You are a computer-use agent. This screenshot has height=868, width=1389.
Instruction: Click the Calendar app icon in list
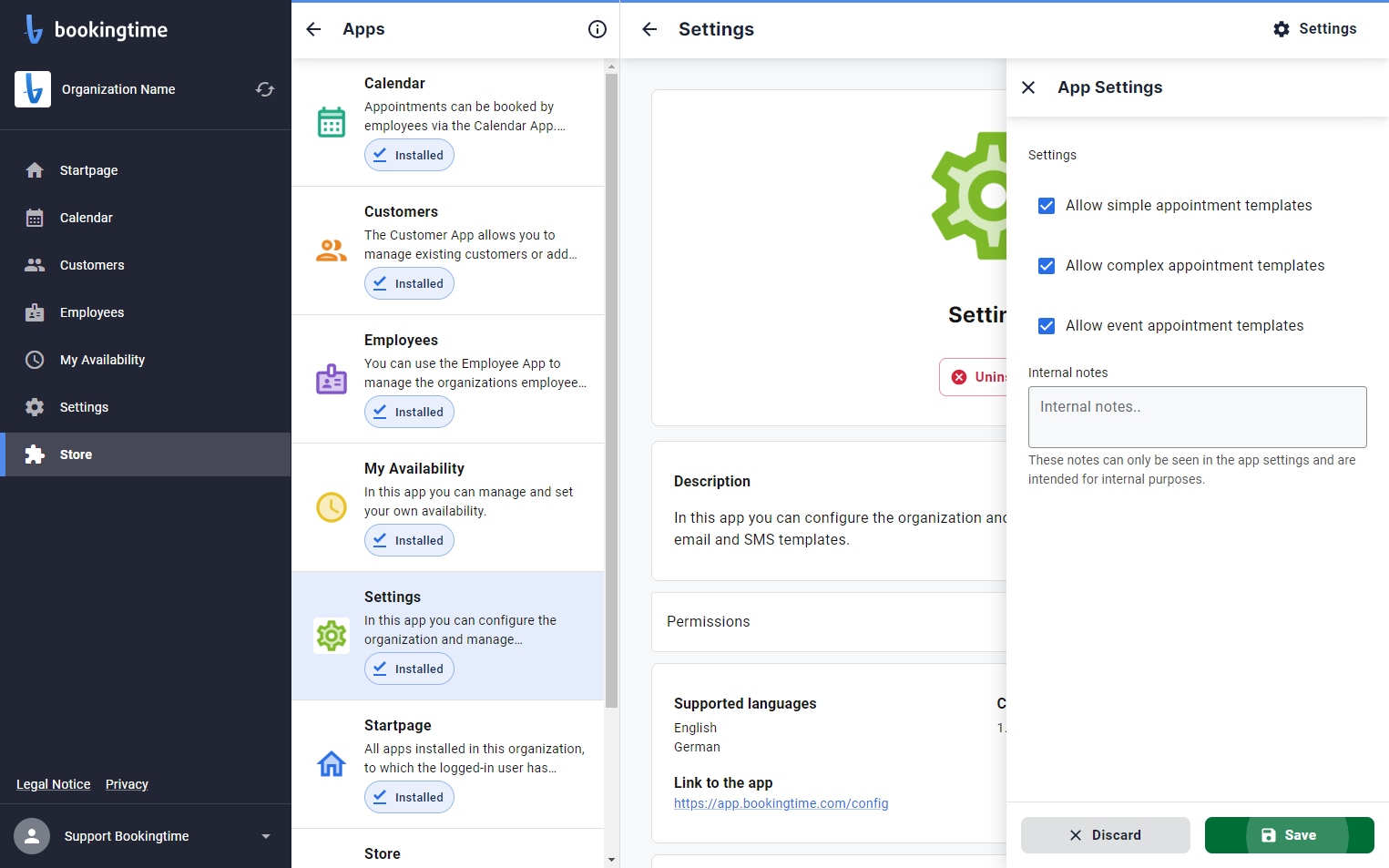[332, 122]
